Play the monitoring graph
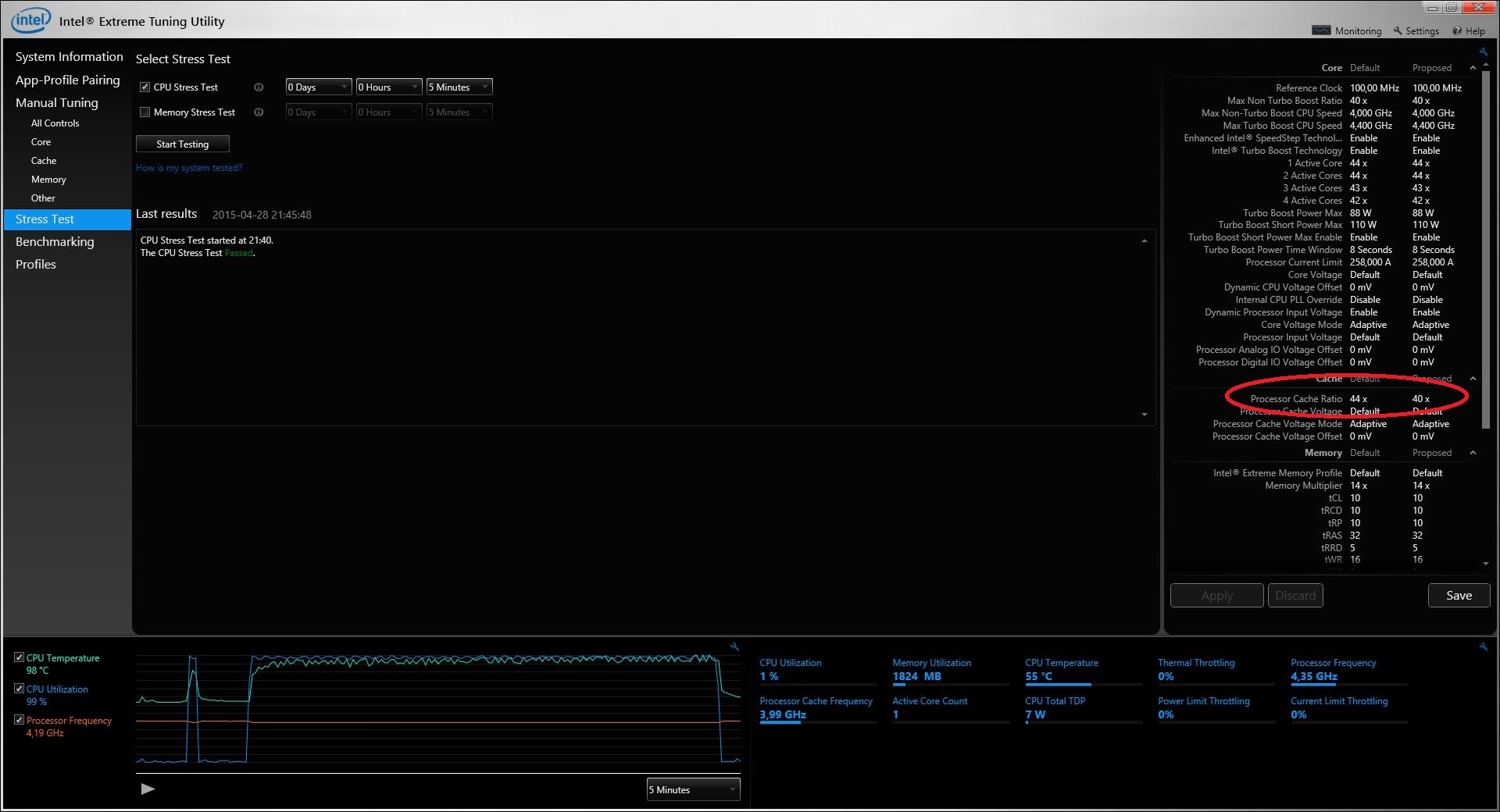The height and width of the screenshot is (812, 1500). (148, 789)
